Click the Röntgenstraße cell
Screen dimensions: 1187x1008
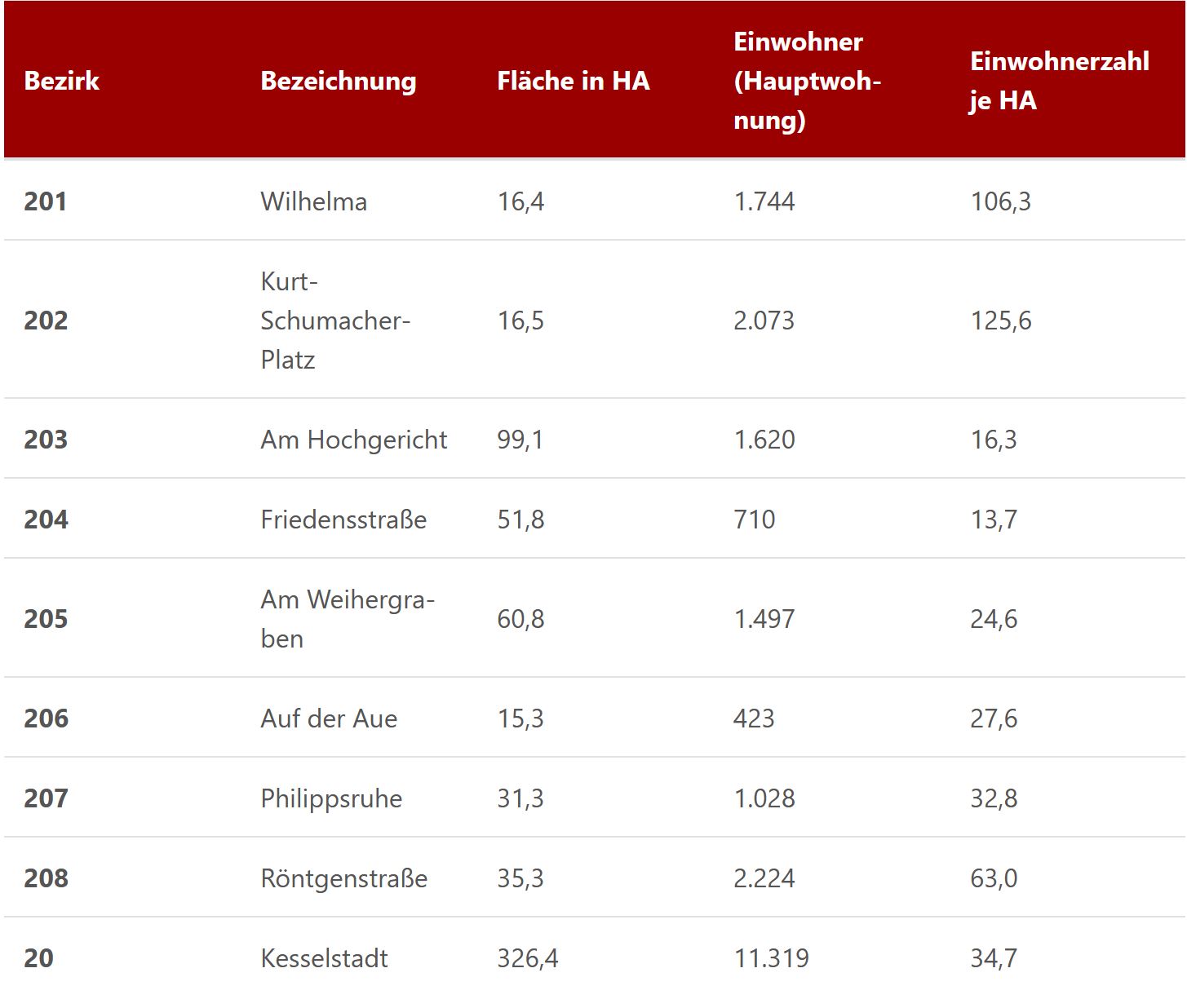[x=343, y=878]
